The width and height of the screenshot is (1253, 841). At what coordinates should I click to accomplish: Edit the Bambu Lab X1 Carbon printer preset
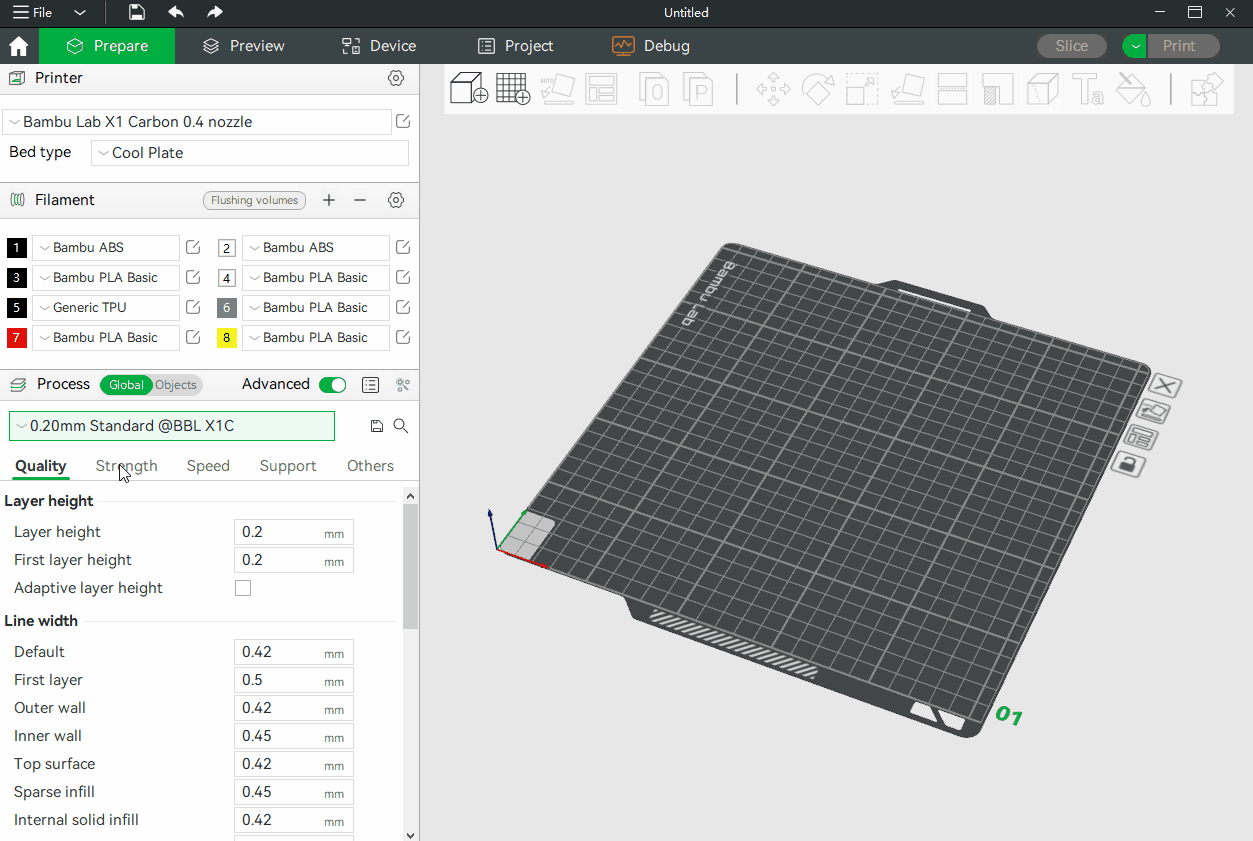click(403, 121)
